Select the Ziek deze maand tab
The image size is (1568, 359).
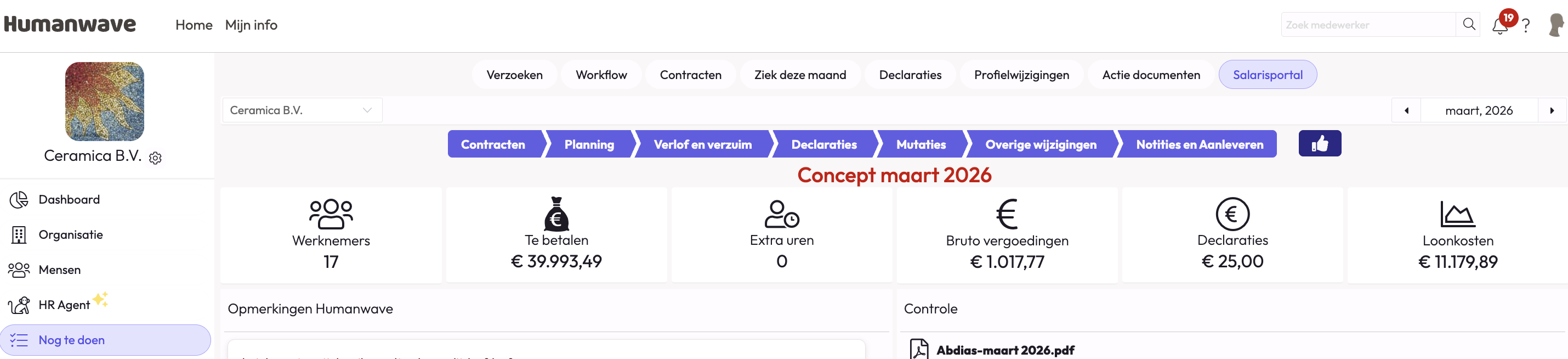[800, 75]
